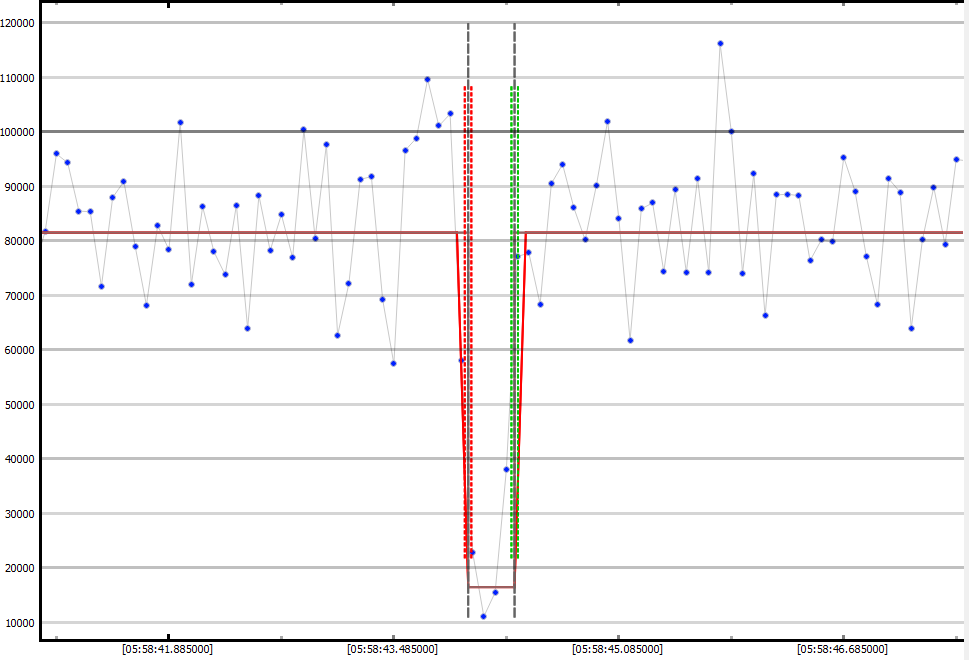The image size is (969, 660).
Task: Click the 50000 y-axis label
Action: tap(18, 405)
